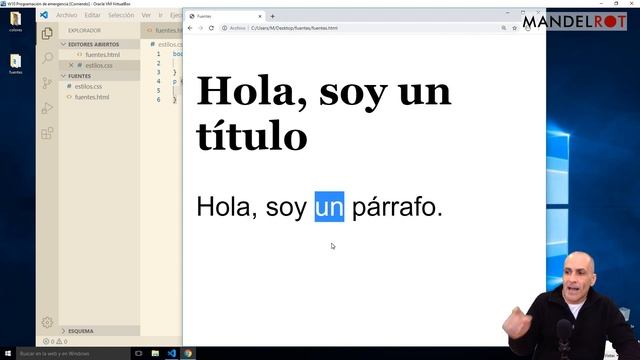Reload the browser page

pos(211,28)
